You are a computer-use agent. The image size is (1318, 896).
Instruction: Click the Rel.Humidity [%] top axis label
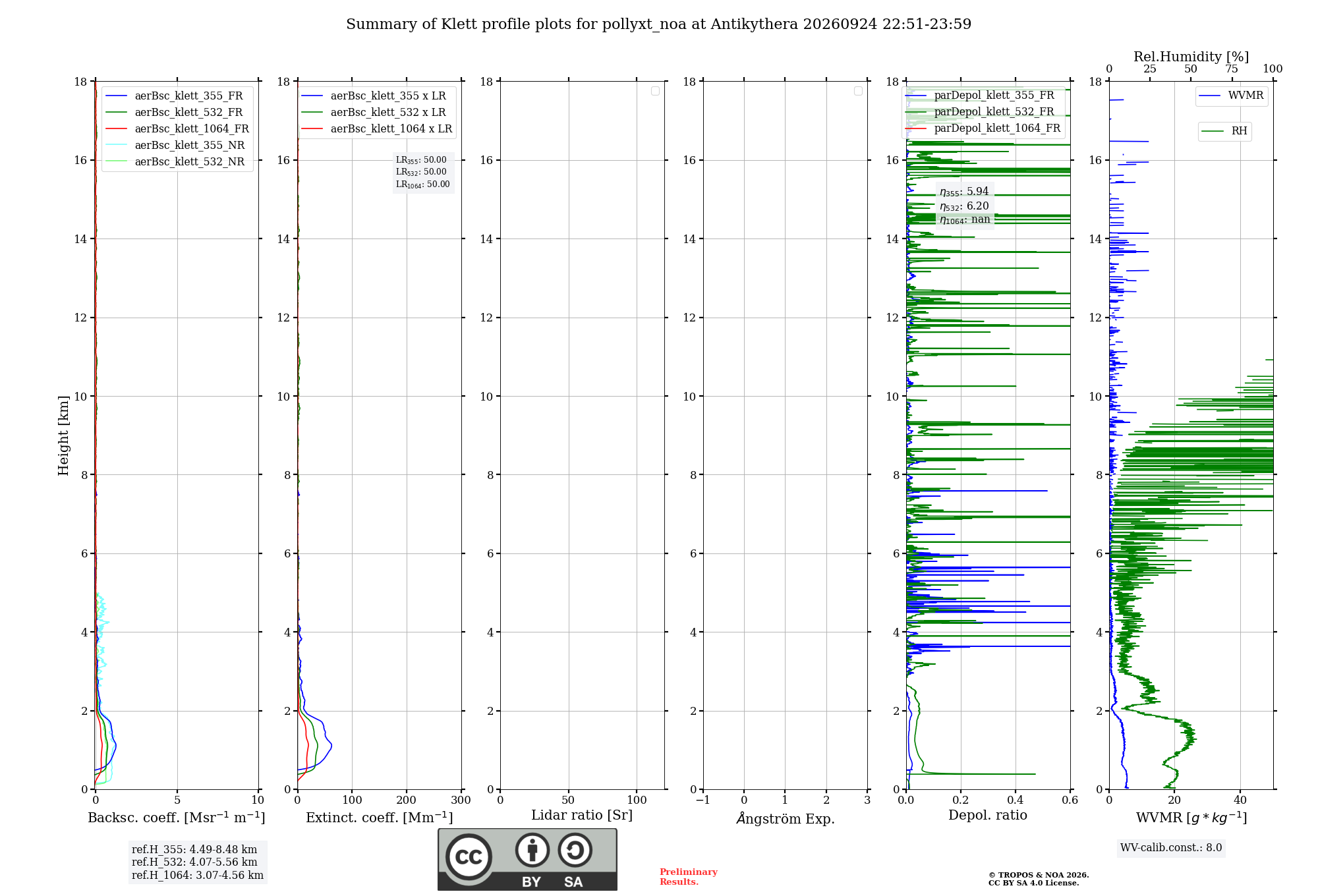pos(1191,57)
